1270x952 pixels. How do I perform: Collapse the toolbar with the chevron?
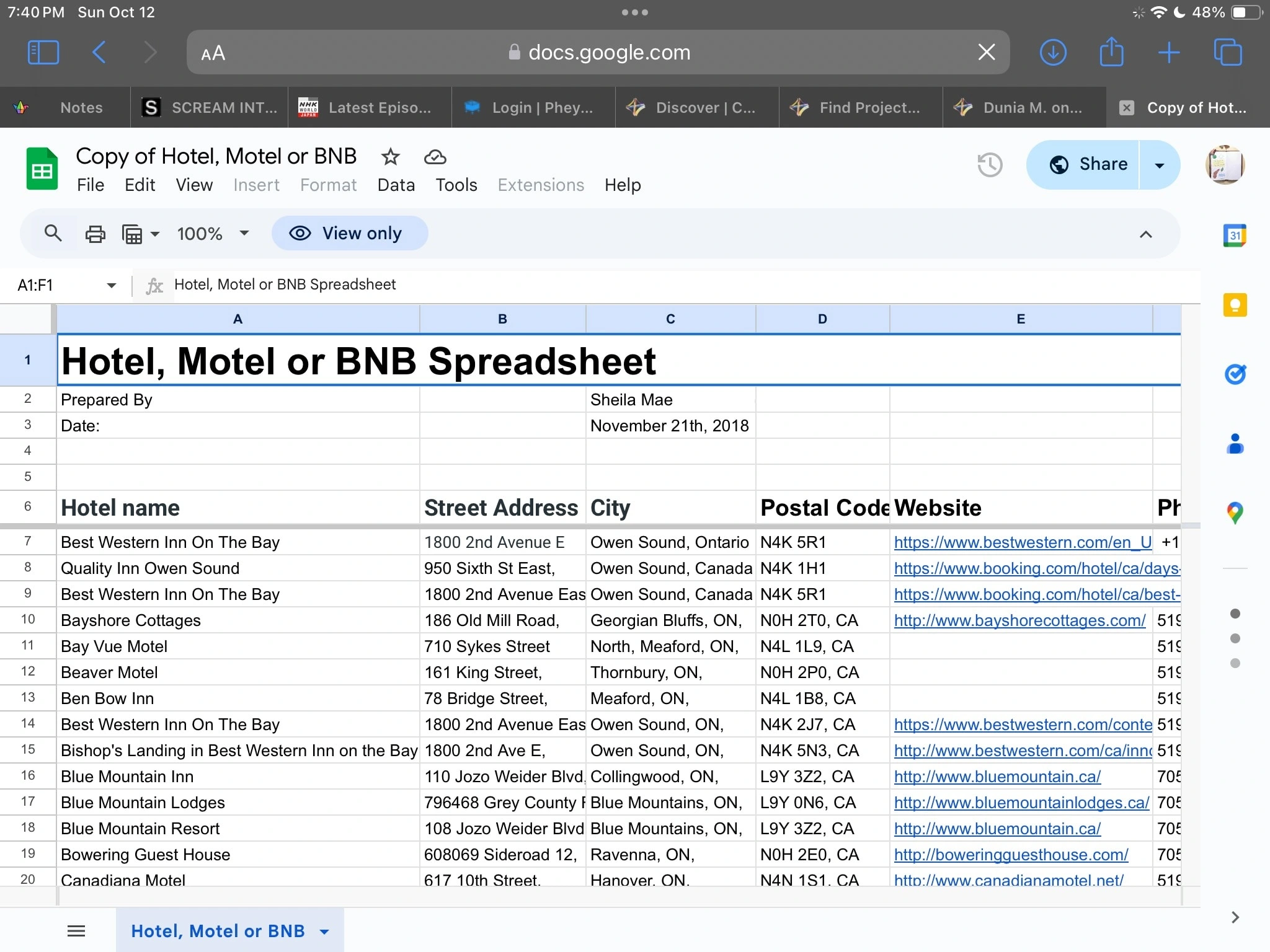pyautogui.click(x=1145, y=234)
